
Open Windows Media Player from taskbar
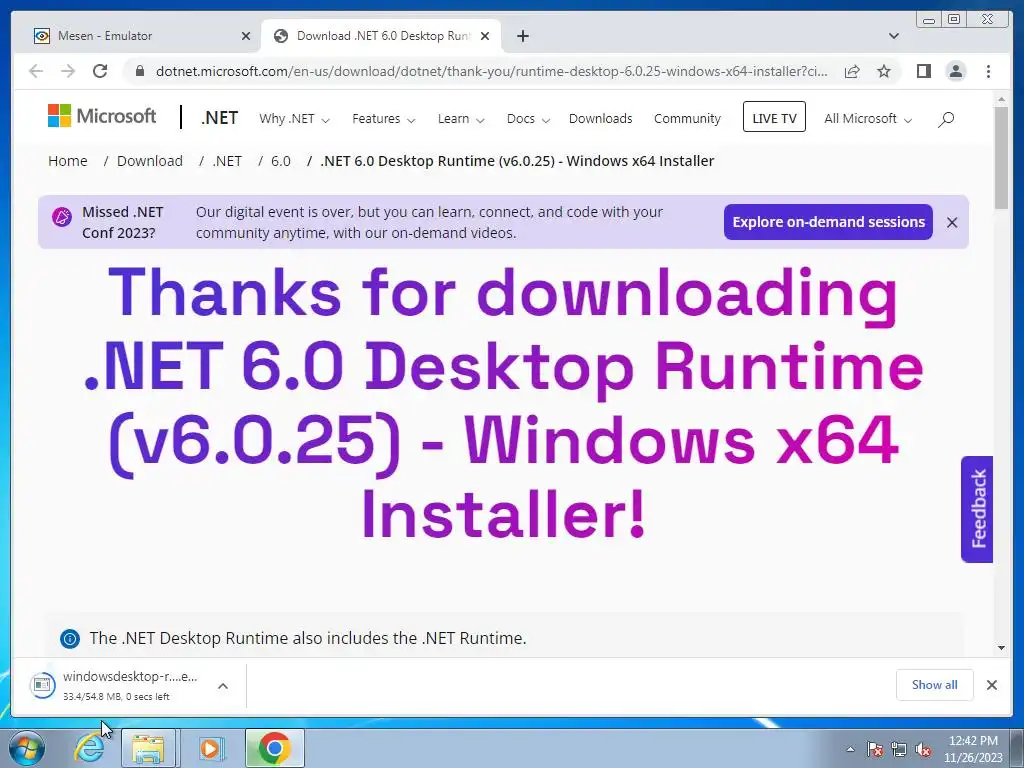210,748
